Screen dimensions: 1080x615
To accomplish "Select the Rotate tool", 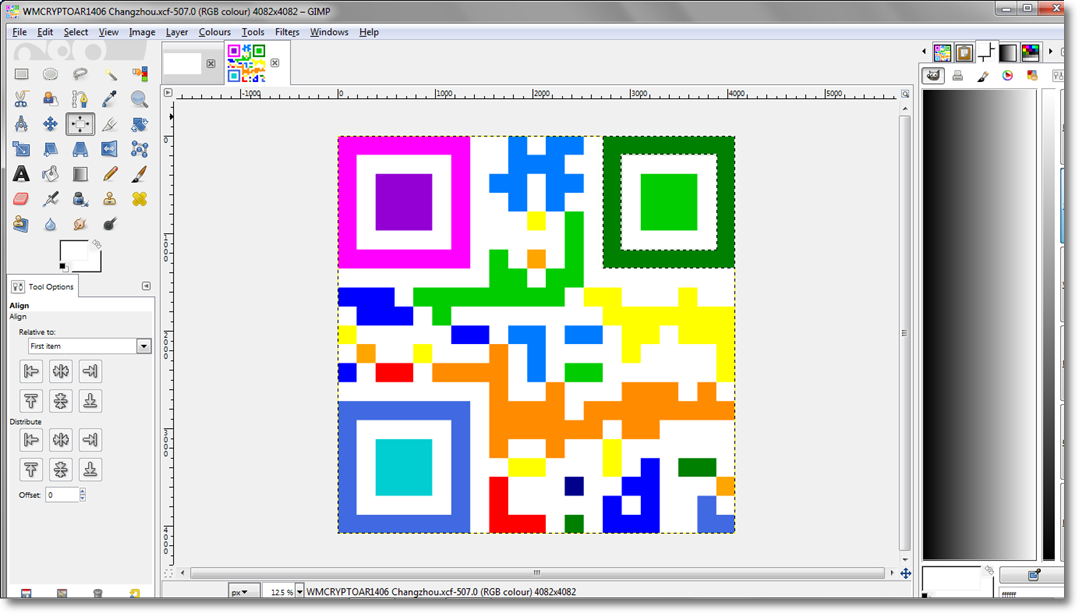I will pyautogui.click(x=140, y=124).
